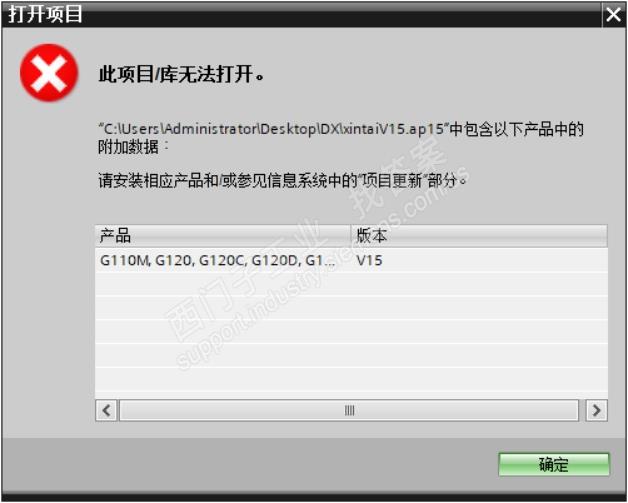The height and width of the screenshot is (503, 628).
Task: Sort by the 版本 column header
Action: point(479,235)
